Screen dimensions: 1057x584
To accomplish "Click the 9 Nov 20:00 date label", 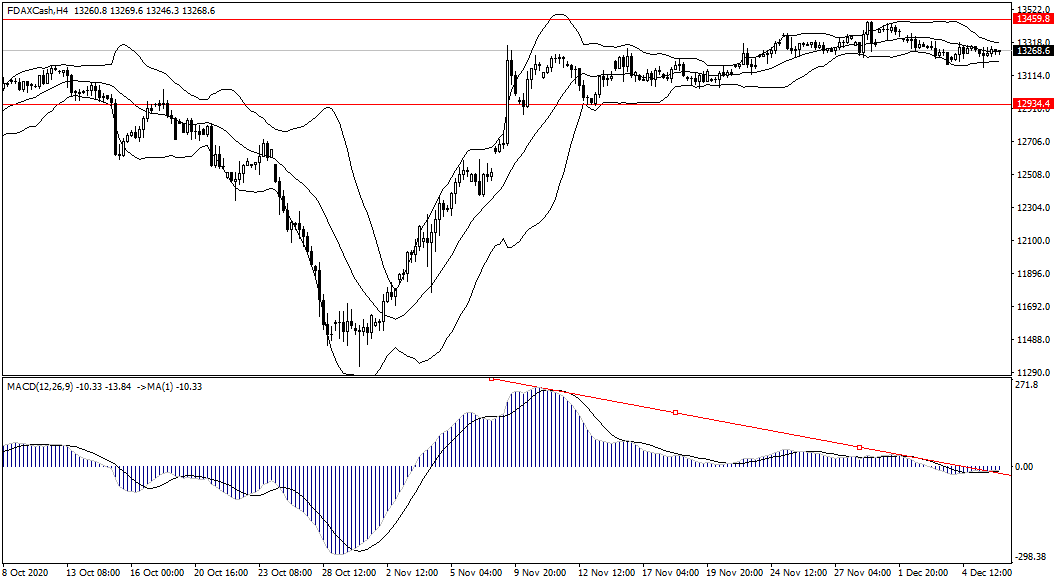I will coord(539,574).
